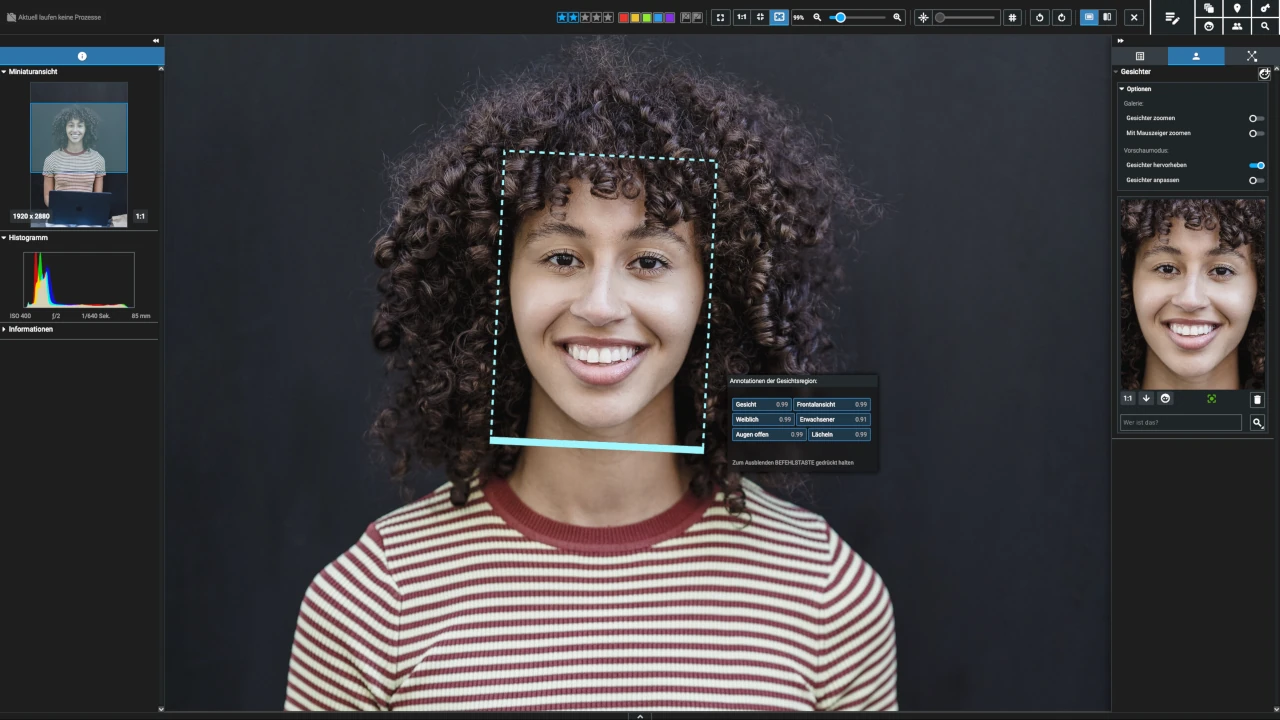Screen dimensions: 1280x720
Task: Toggle Gesichter zoomen switch
Action: 1257,118
